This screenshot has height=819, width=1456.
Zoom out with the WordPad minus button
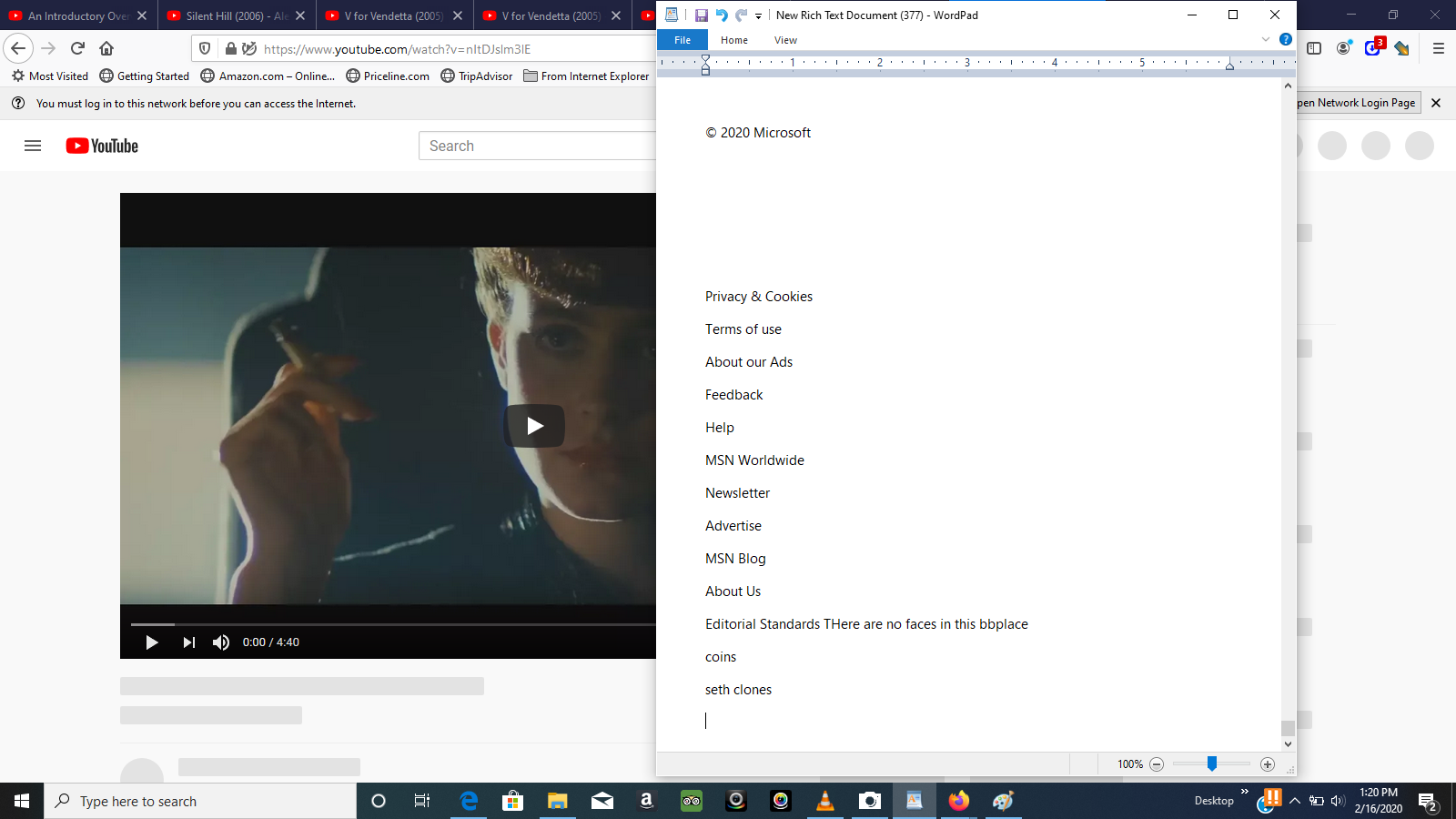tap(1157, 764)
